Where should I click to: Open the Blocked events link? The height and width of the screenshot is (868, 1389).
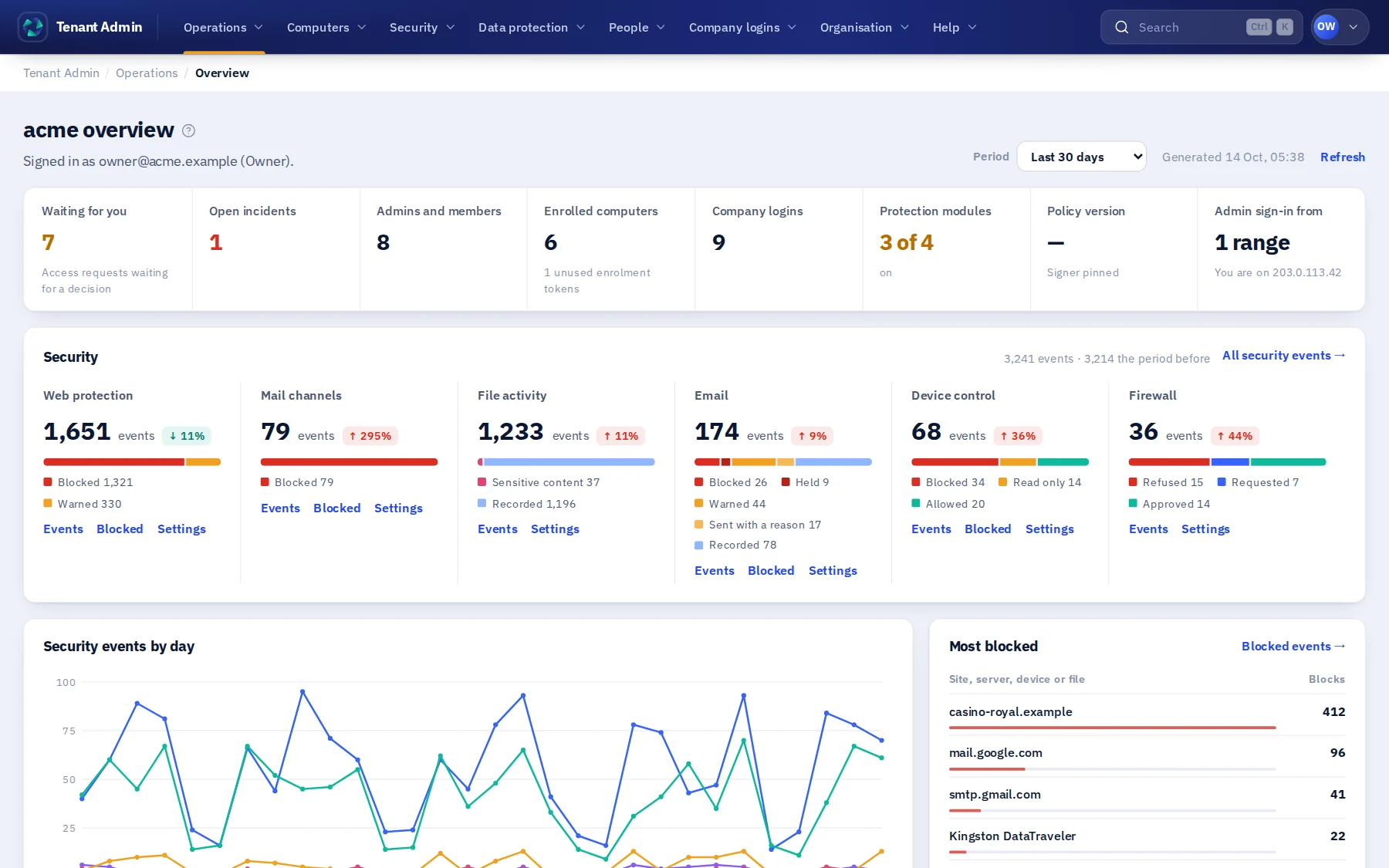coord(1293,647)
